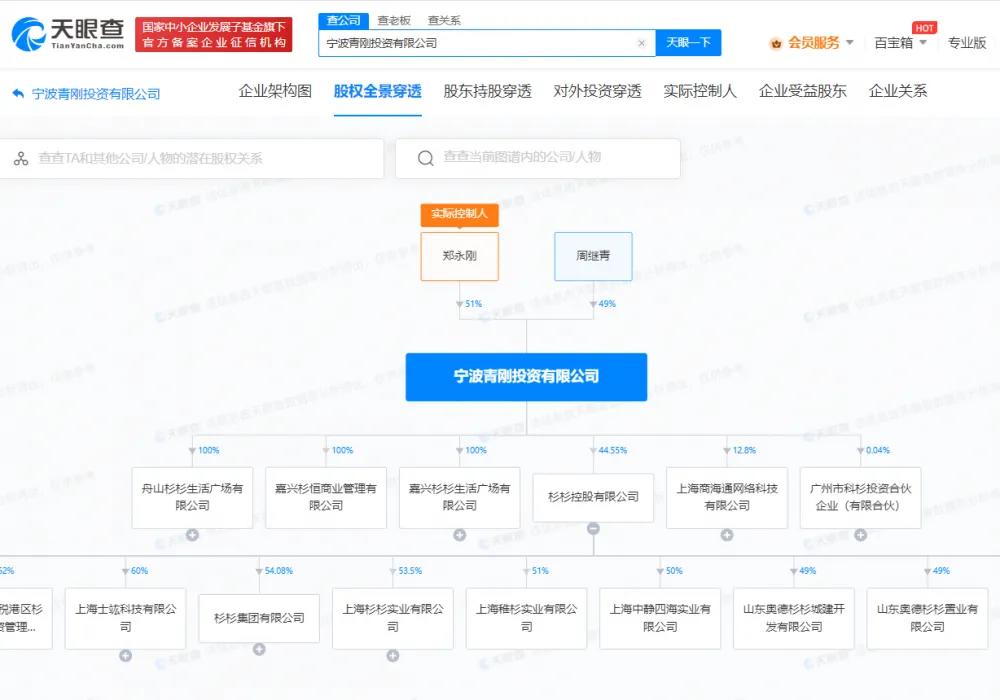Click the 60% stake label
The height and width of the screenshot is (700, 1000).
point(139,571)
